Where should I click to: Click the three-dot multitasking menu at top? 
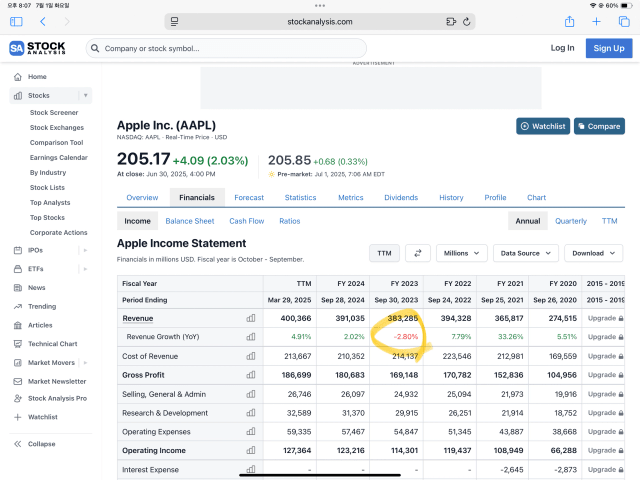(320, 6)
